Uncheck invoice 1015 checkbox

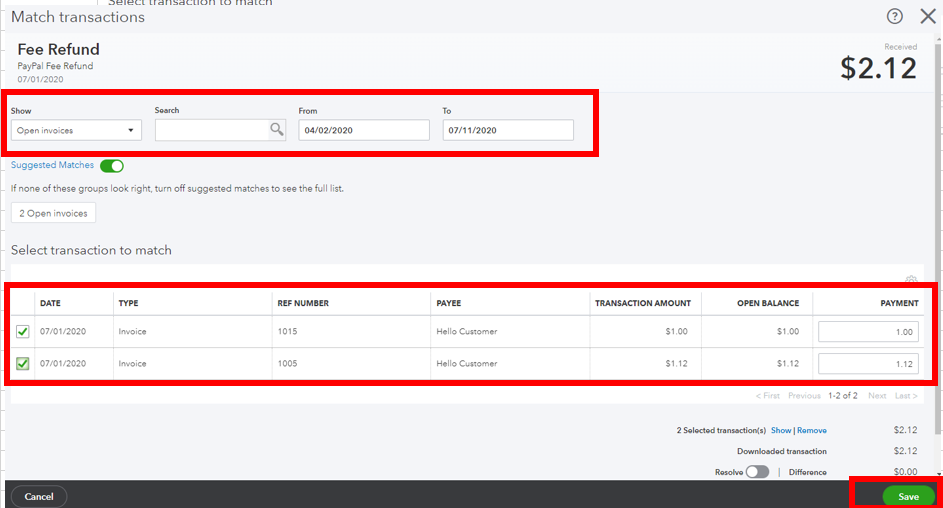pos(22,331)
